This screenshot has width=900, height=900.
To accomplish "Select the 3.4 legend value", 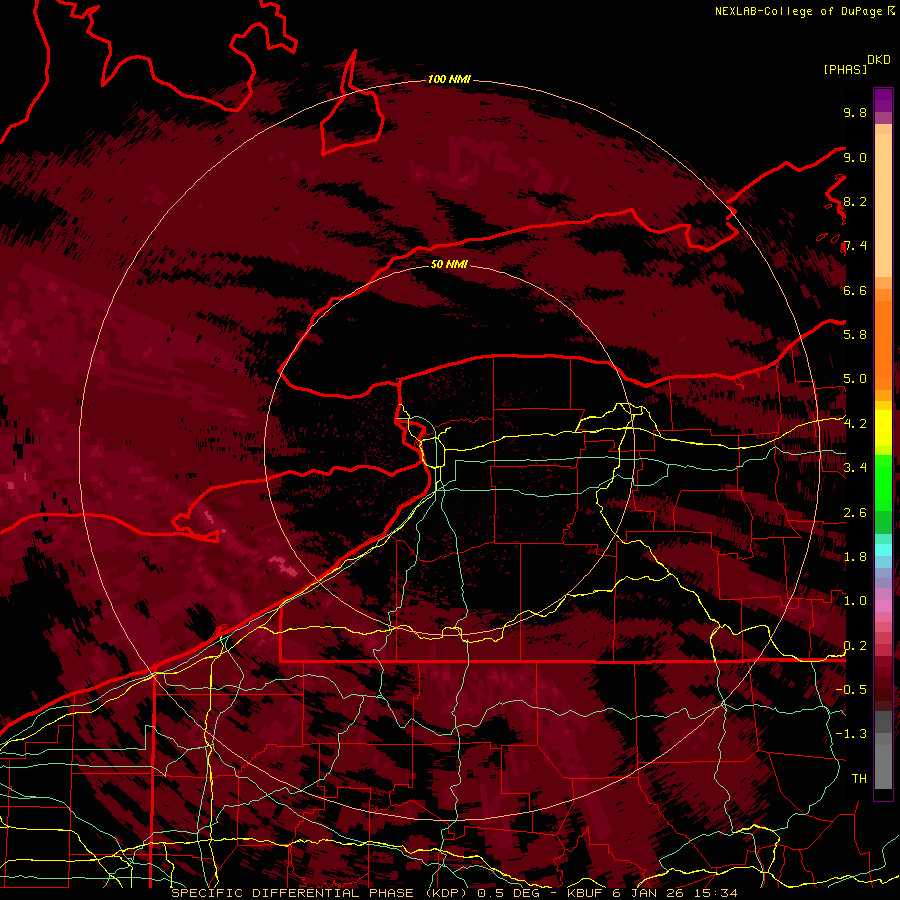I will pos(855,468).
